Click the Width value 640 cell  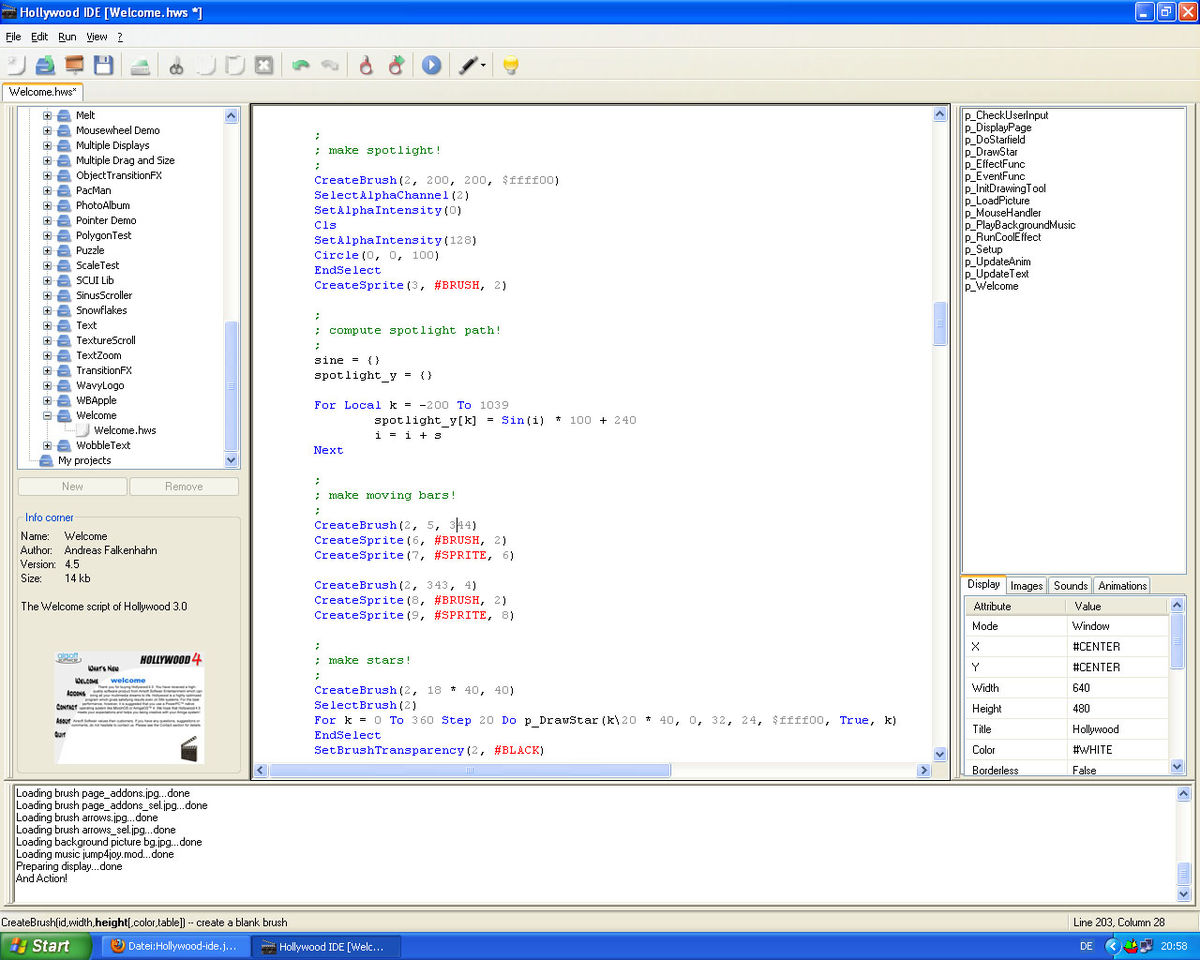coord(1117,688)
